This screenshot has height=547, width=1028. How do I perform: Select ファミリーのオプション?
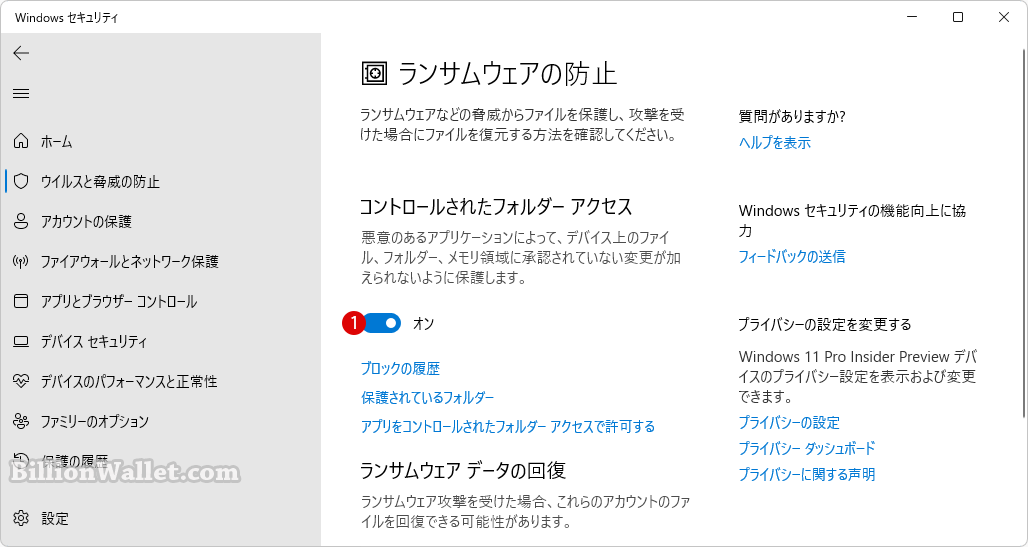click(94, 421)
